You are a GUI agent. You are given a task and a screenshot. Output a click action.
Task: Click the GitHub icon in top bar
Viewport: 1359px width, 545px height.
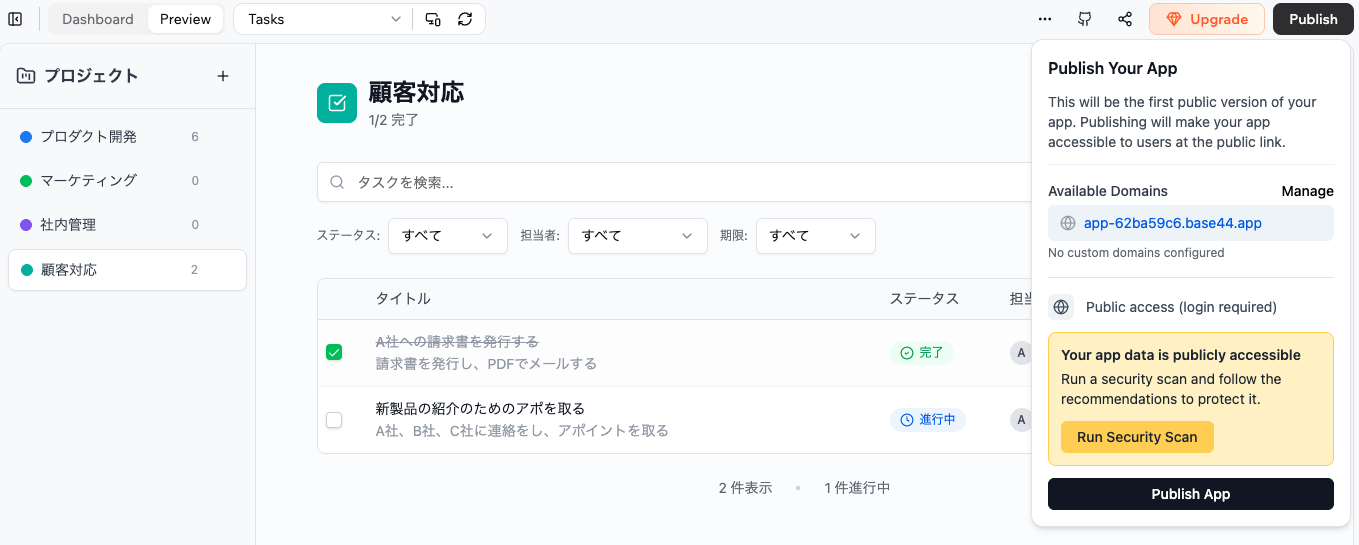(x=1084, y=19)
